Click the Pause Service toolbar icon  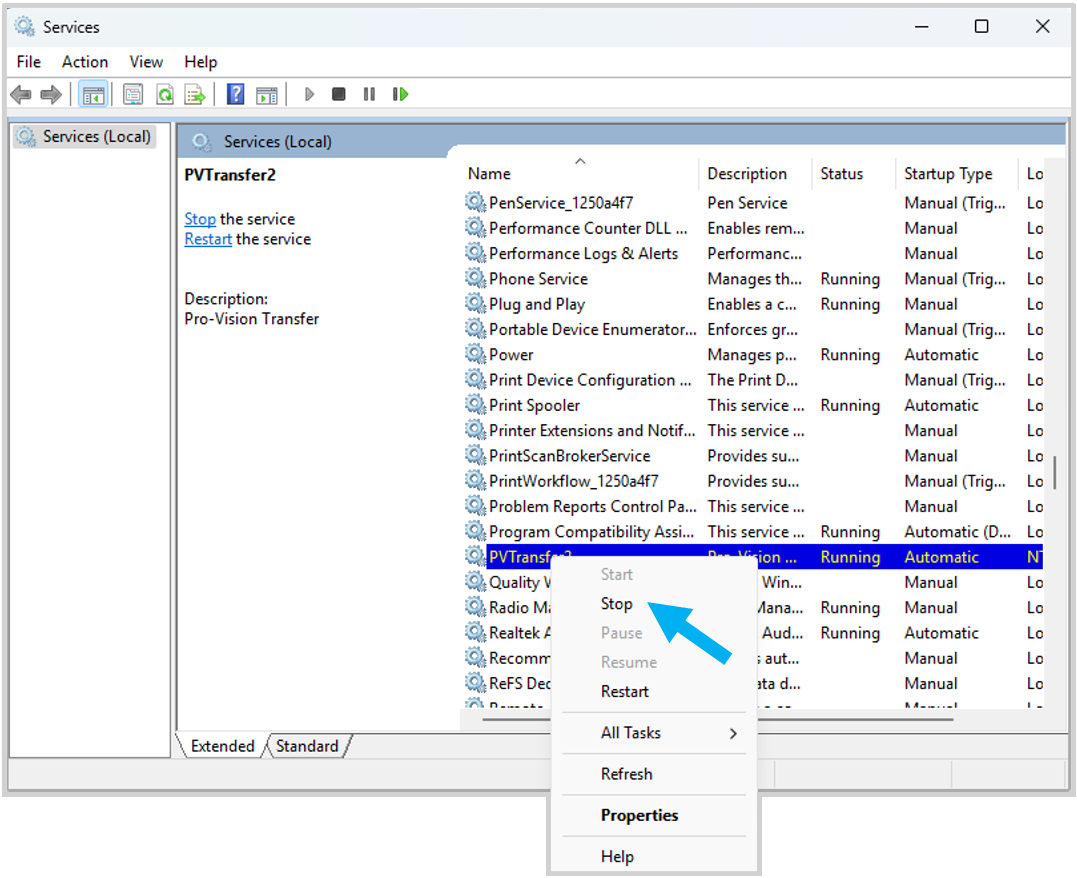tap(370, 94)
